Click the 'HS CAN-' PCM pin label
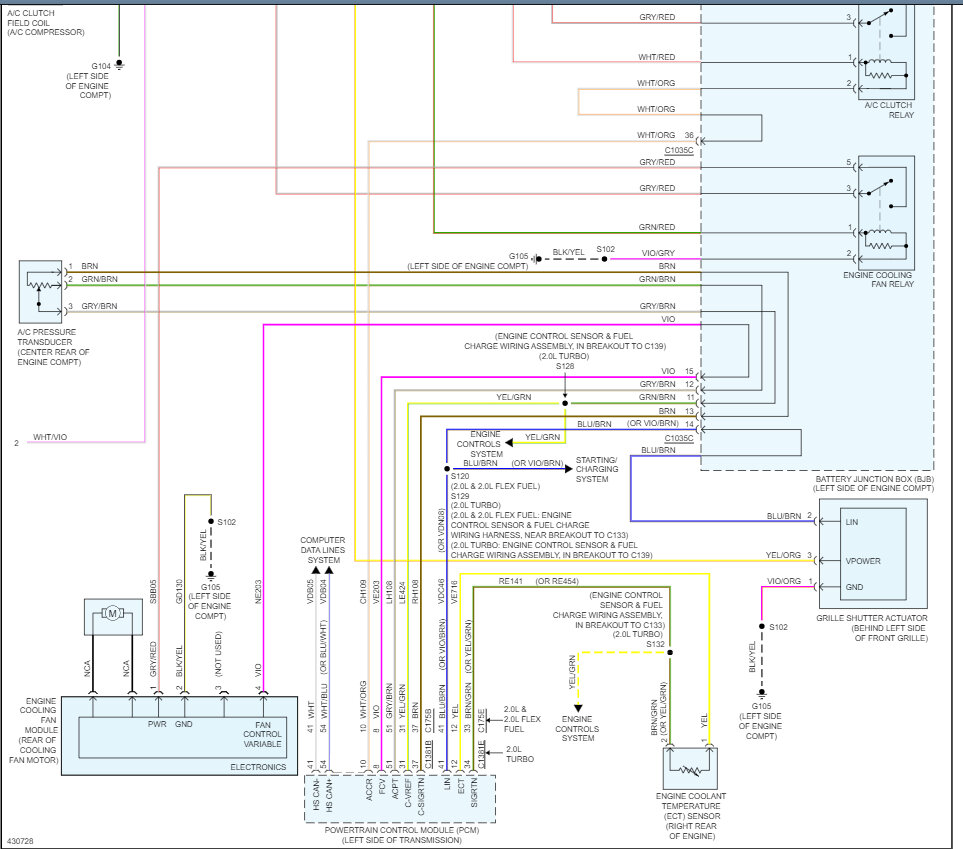 coord(316,796)
